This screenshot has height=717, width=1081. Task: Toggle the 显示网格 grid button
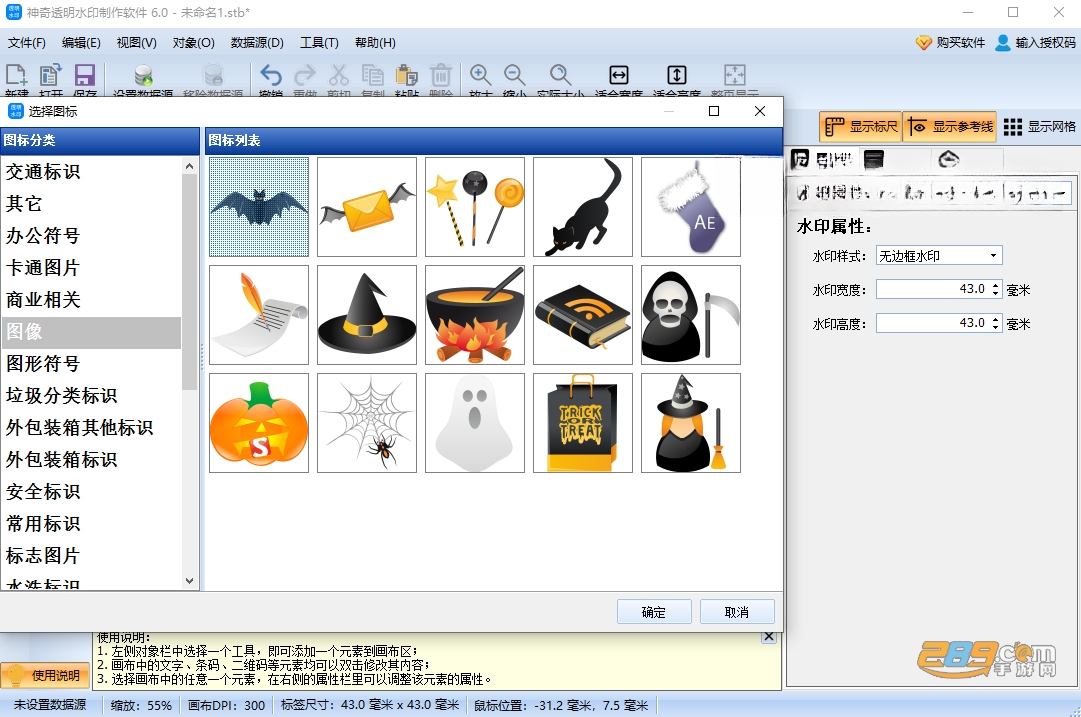click(1040, 127)
